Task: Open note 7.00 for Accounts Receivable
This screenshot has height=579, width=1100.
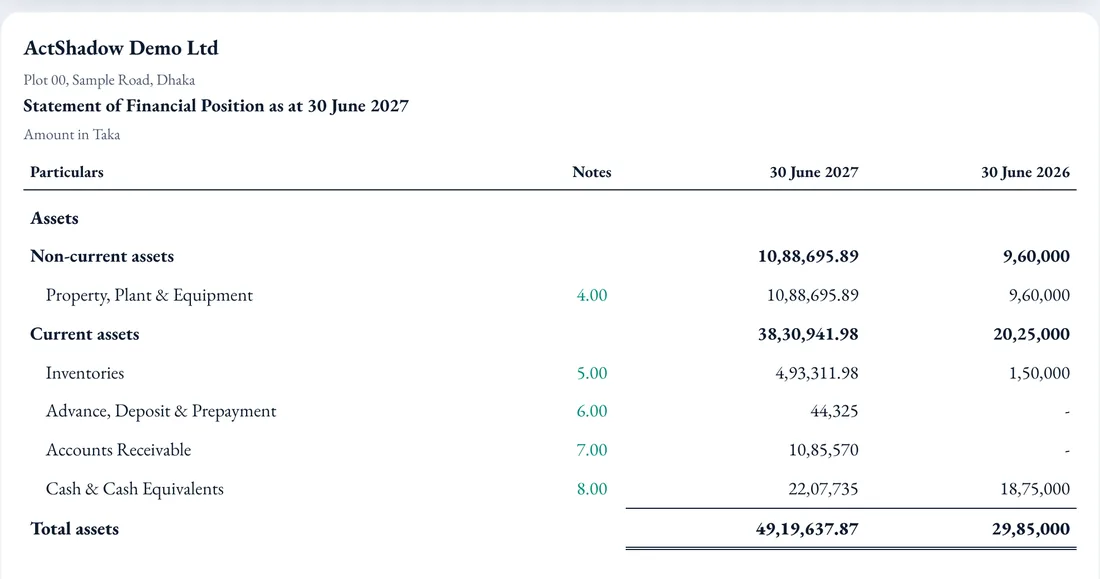Action: 591,450
